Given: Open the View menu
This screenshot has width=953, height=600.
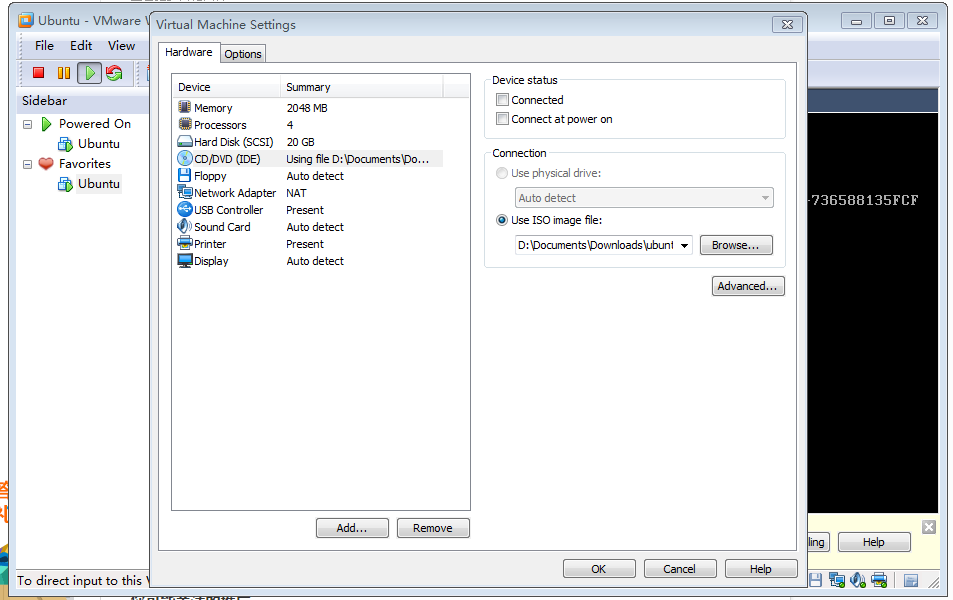Looking at the screenshot, I should coord(122,46).
